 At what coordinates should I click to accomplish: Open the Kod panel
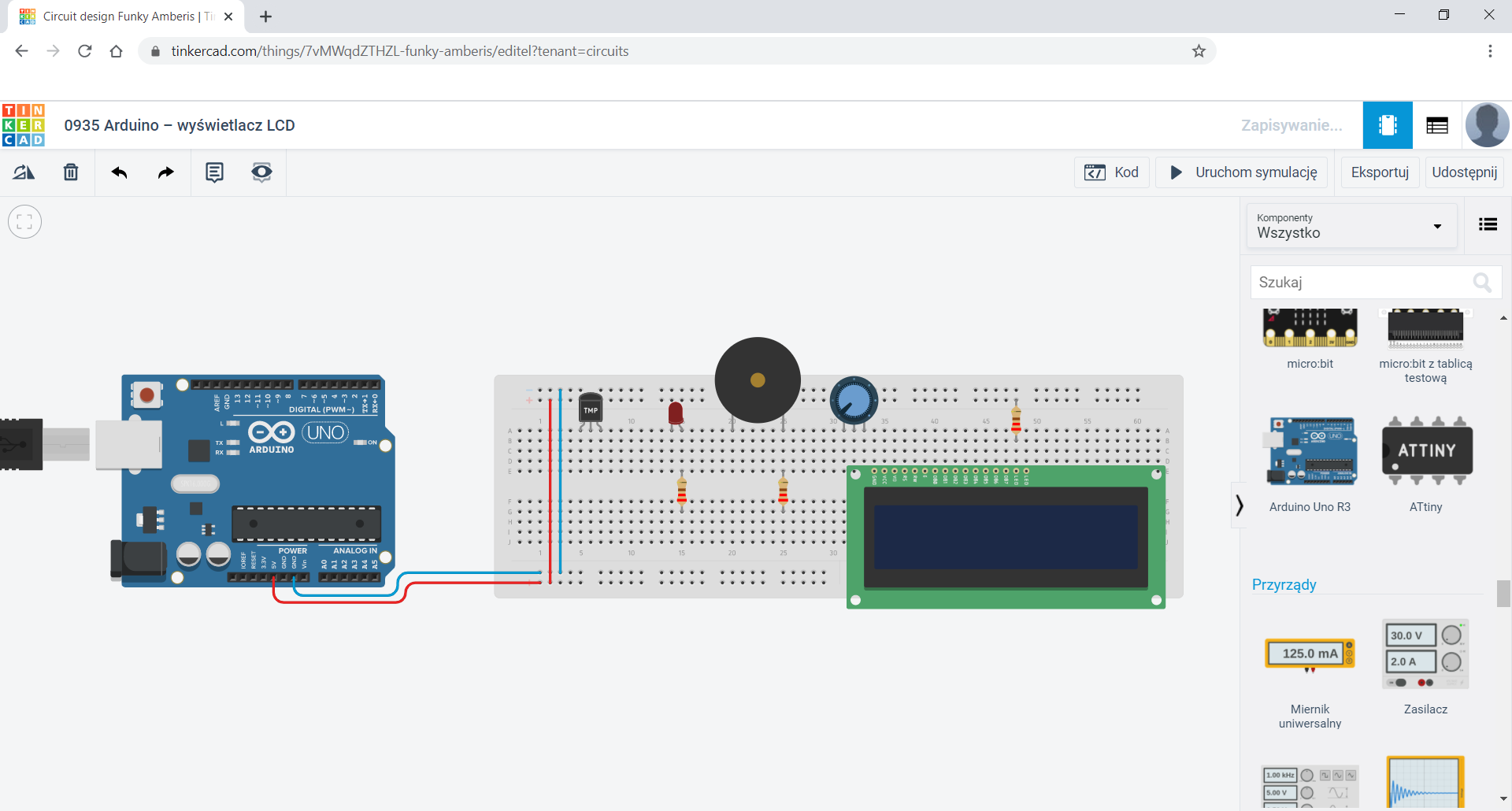pyautogui.click(x=1111, y=172)
